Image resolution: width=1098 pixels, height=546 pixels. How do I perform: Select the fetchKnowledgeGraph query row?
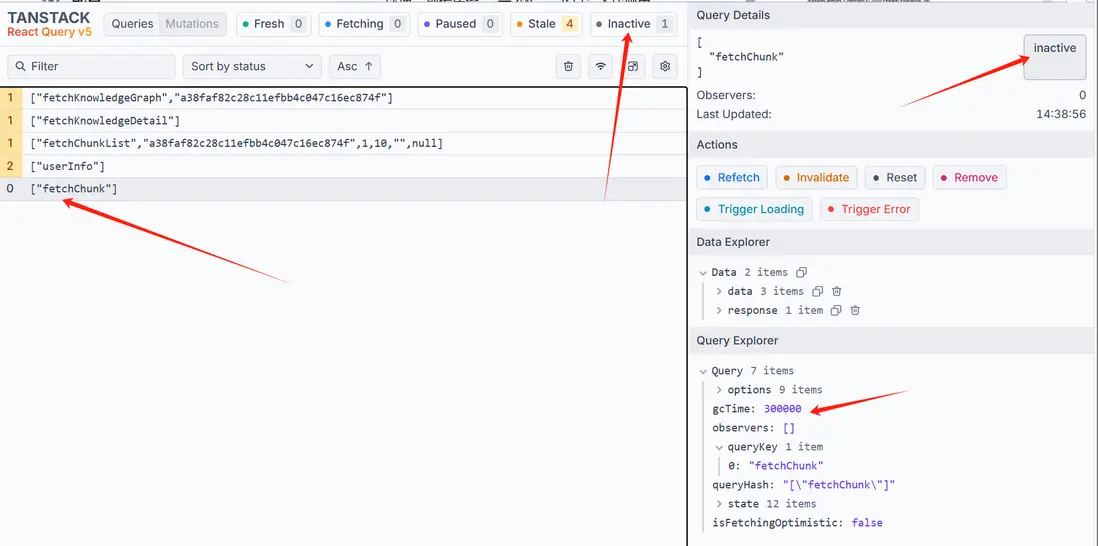343,98
